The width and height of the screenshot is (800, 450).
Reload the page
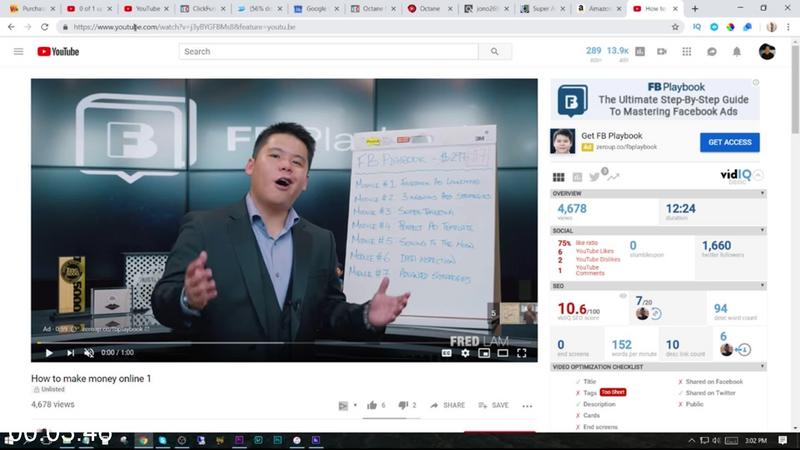coord(45,27)
